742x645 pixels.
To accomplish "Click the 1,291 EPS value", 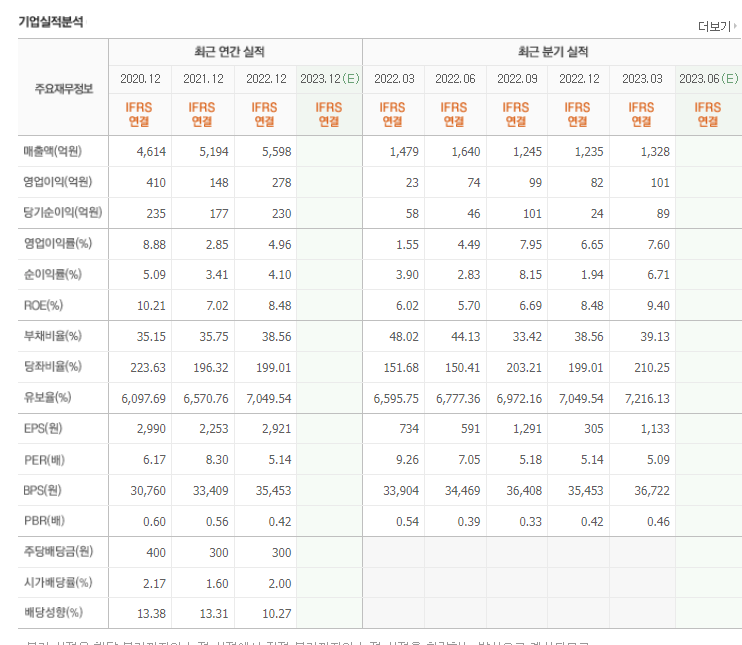I will pyautogui.click(x=527, y=429).
